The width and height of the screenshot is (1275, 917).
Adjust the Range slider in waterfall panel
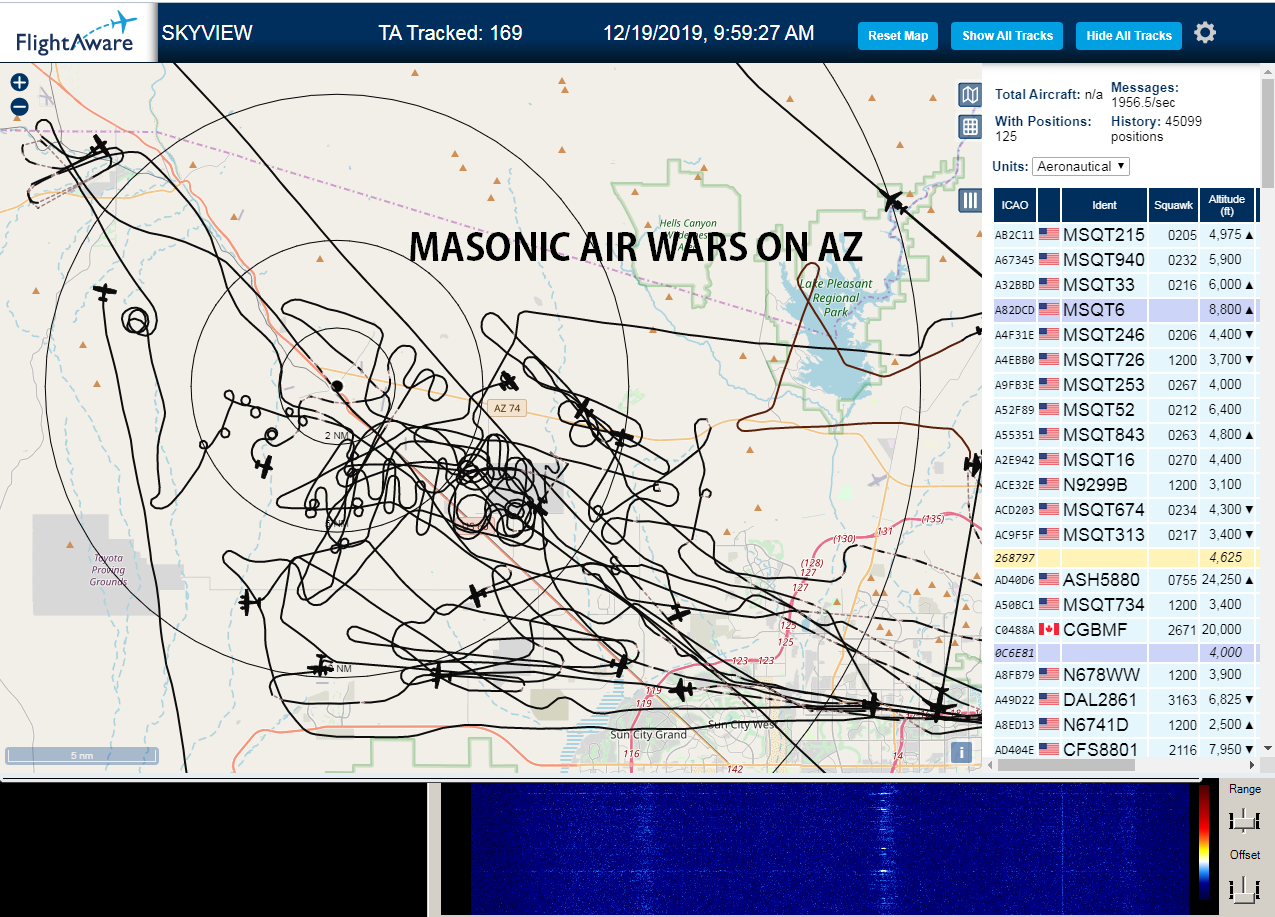pos(1245,822)
